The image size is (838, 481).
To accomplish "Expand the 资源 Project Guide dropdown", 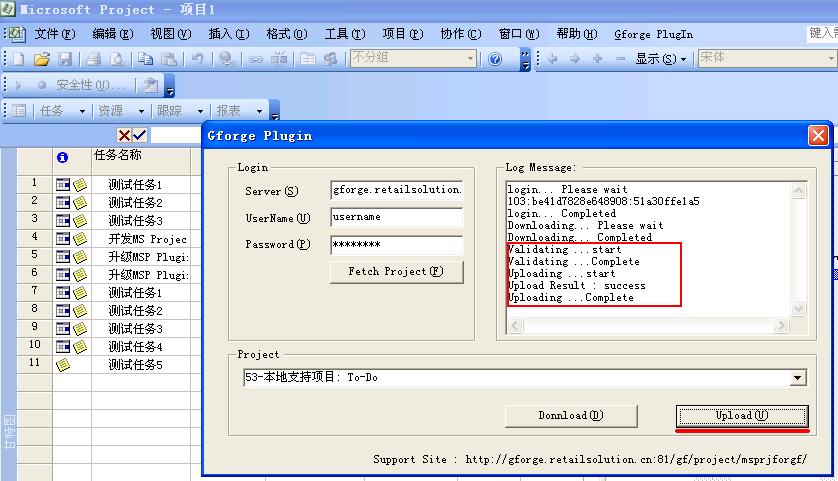I will tap(141, 111).
